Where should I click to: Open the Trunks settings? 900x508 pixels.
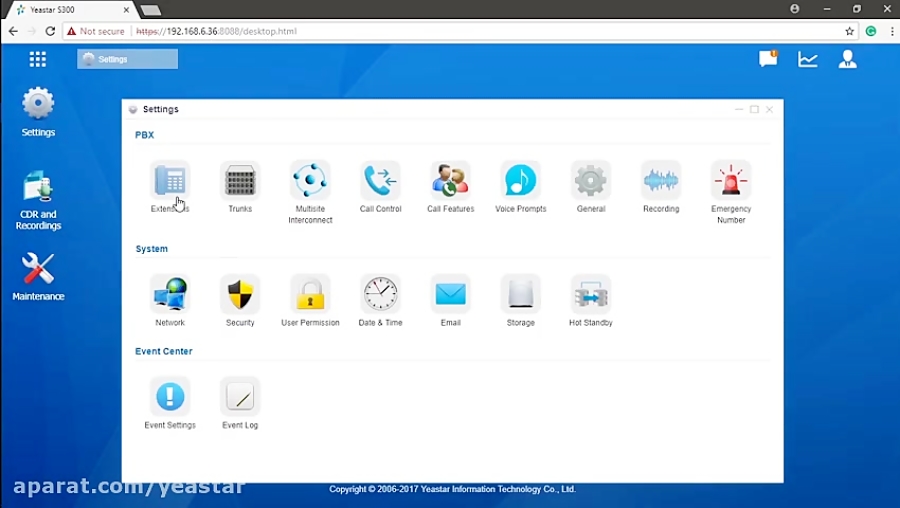point(240,180)
